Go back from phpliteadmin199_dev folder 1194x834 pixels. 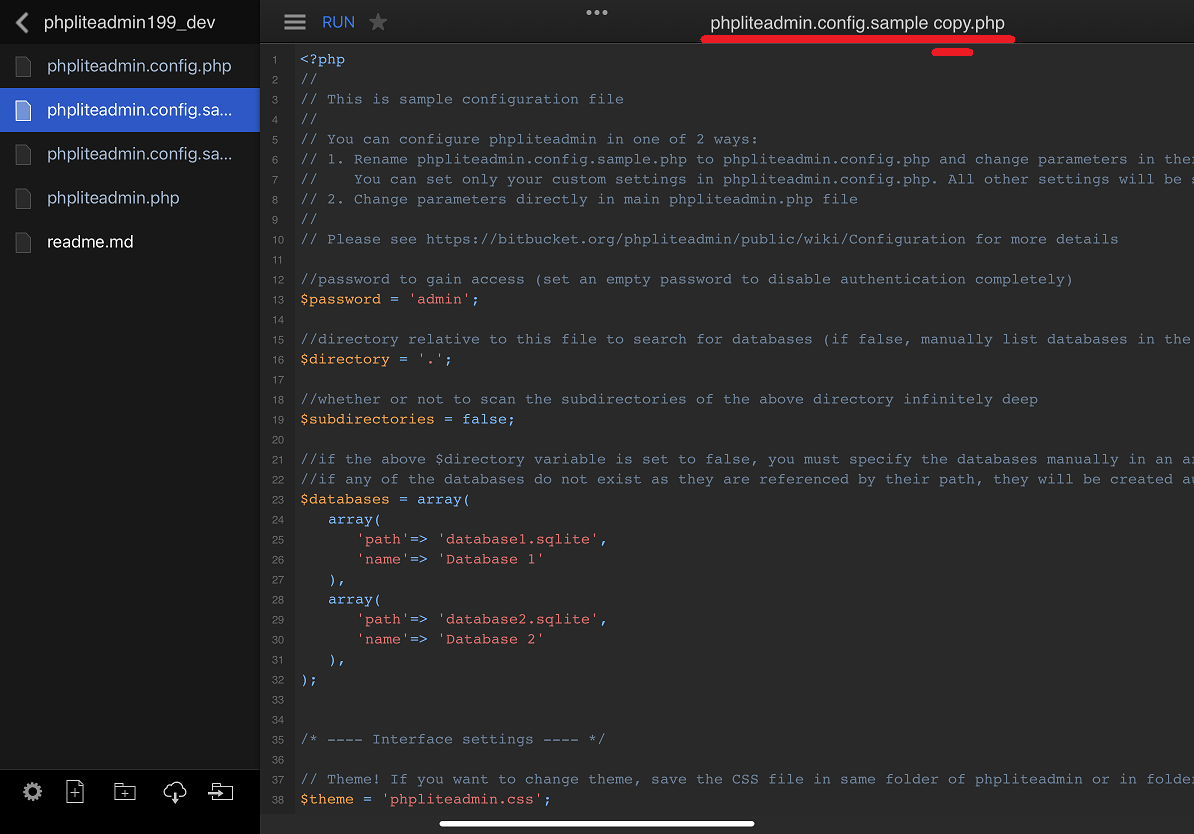coord(23,23)
